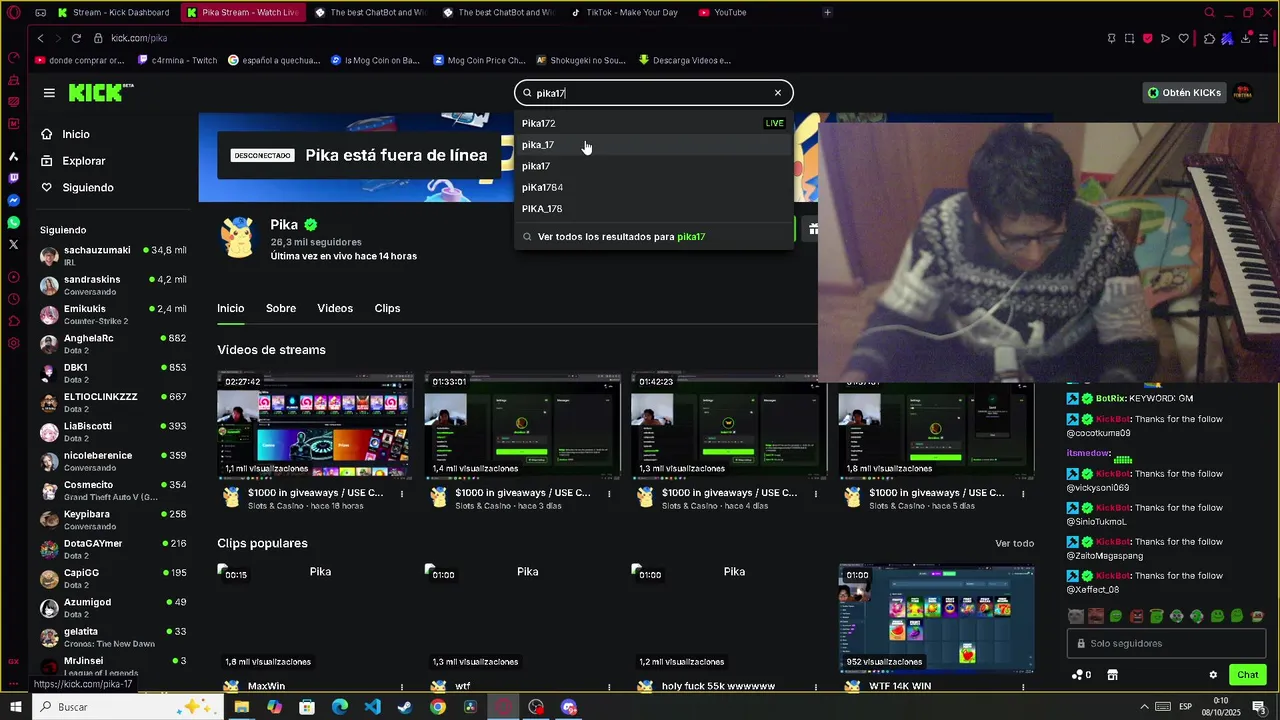
Task: Choose the pika_17 suggestion
Action: 653,145
